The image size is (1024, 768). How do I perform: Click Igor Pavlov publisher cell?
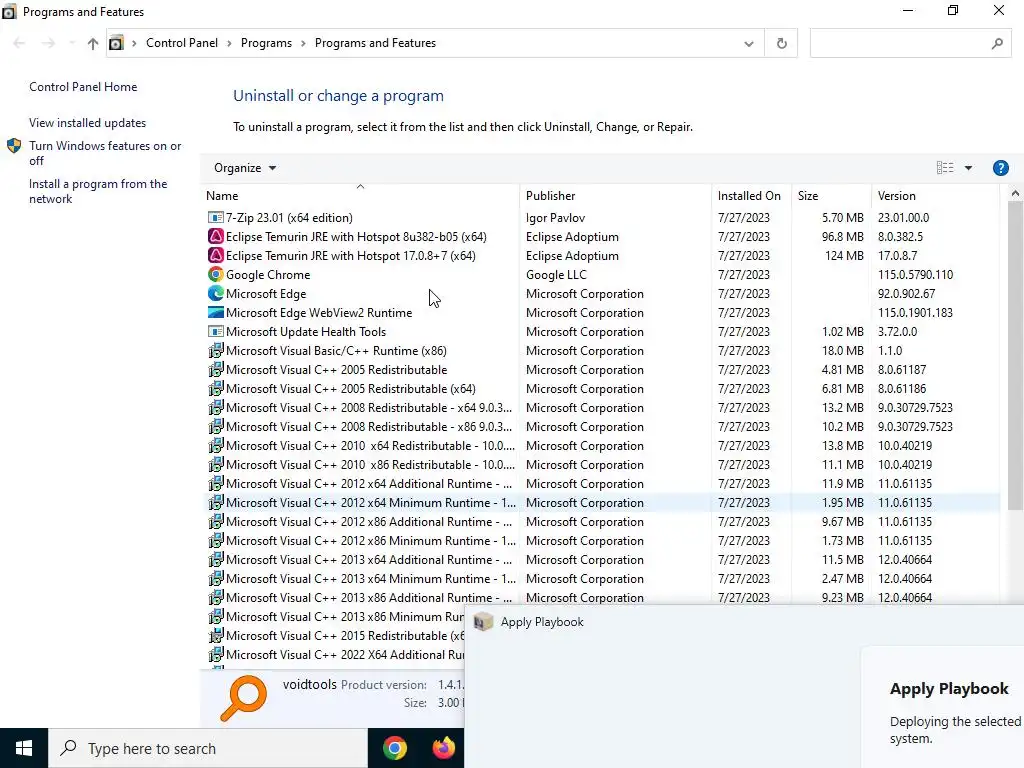(x=555, y=217)
